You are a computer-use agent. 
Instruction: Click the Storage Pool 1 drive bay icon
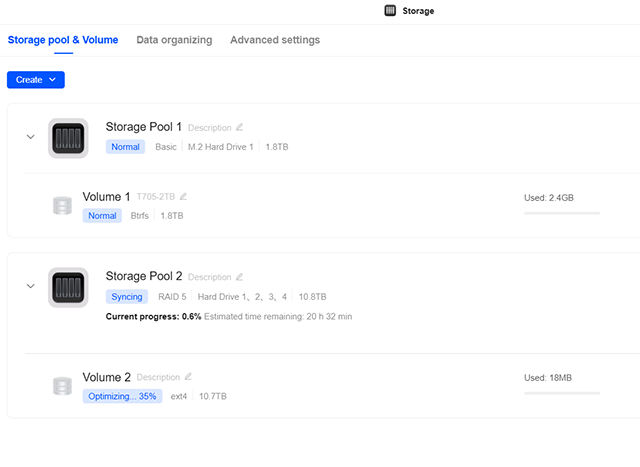click(68, 138)
